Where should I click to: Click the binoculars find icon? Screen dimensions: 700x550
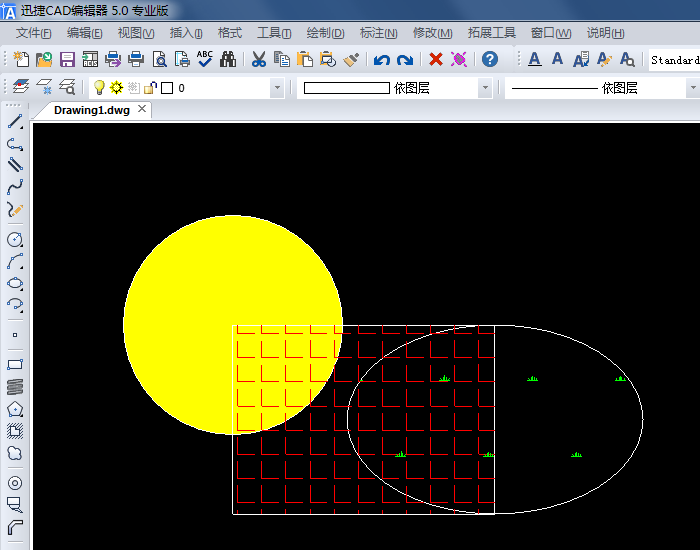point(228,59)
